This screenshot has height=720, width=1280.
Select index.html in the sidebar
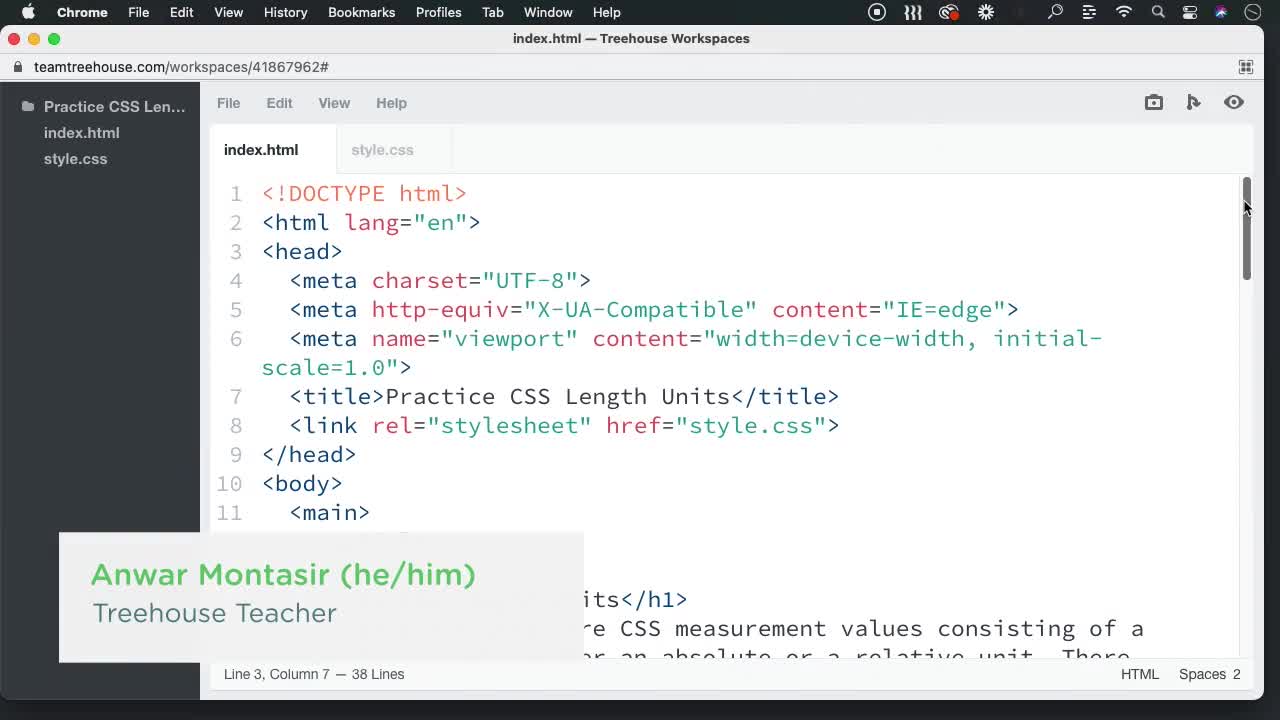[81, 132]
